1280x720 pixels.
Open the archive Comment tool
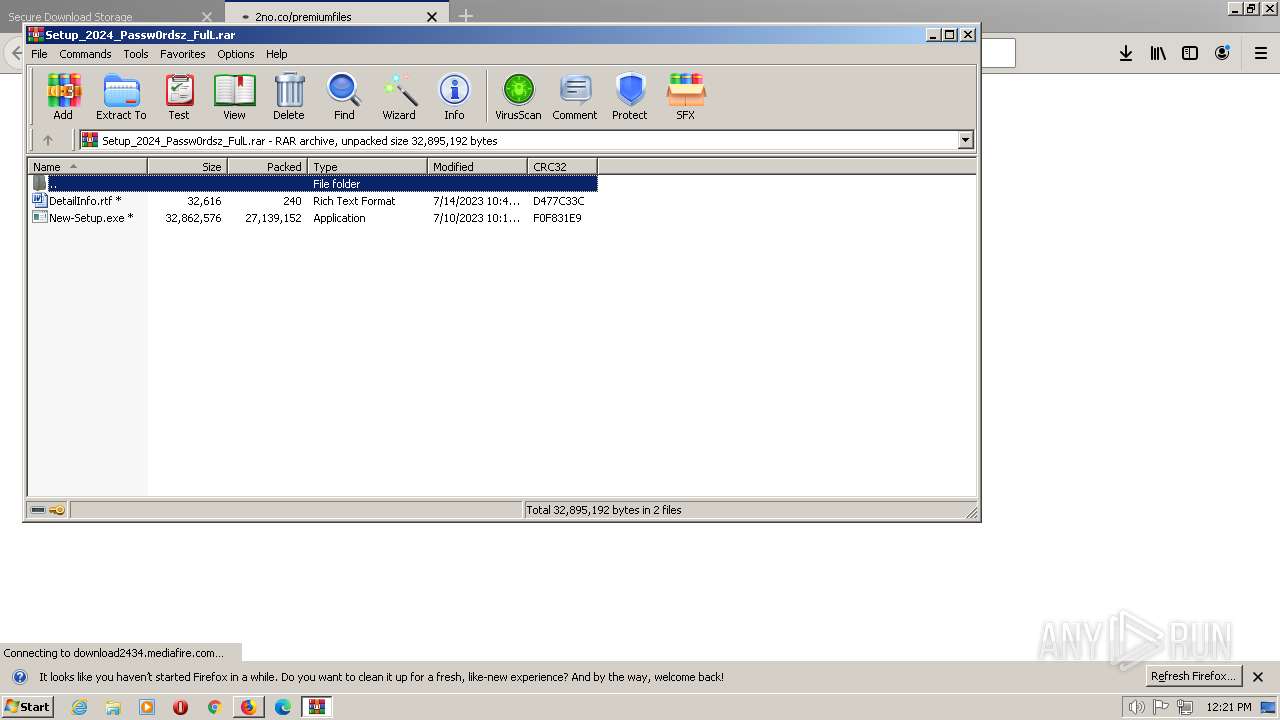[575, 97]
